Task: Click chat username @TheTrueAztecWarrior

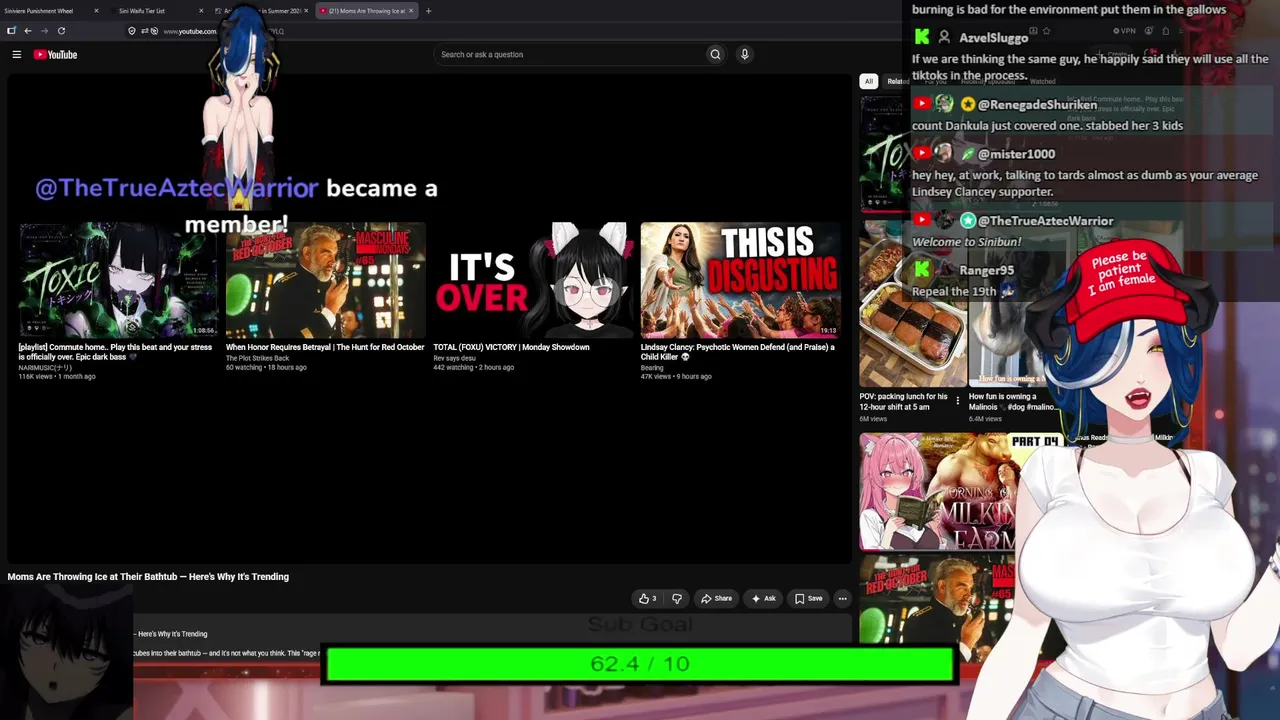Action: coord(1045,221)
